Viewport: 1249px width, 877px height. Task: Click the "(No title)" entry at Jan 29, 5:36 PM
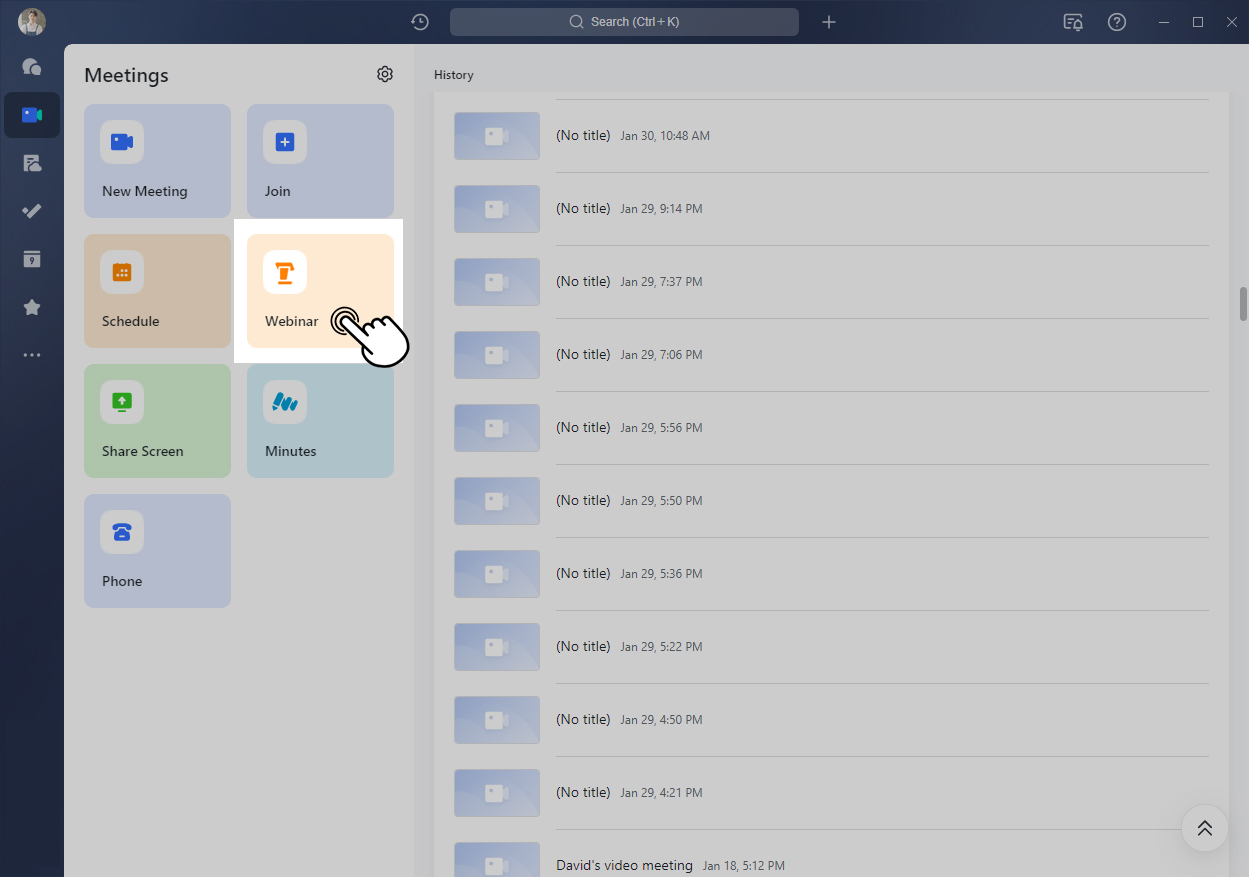click(x=583, y=573)
